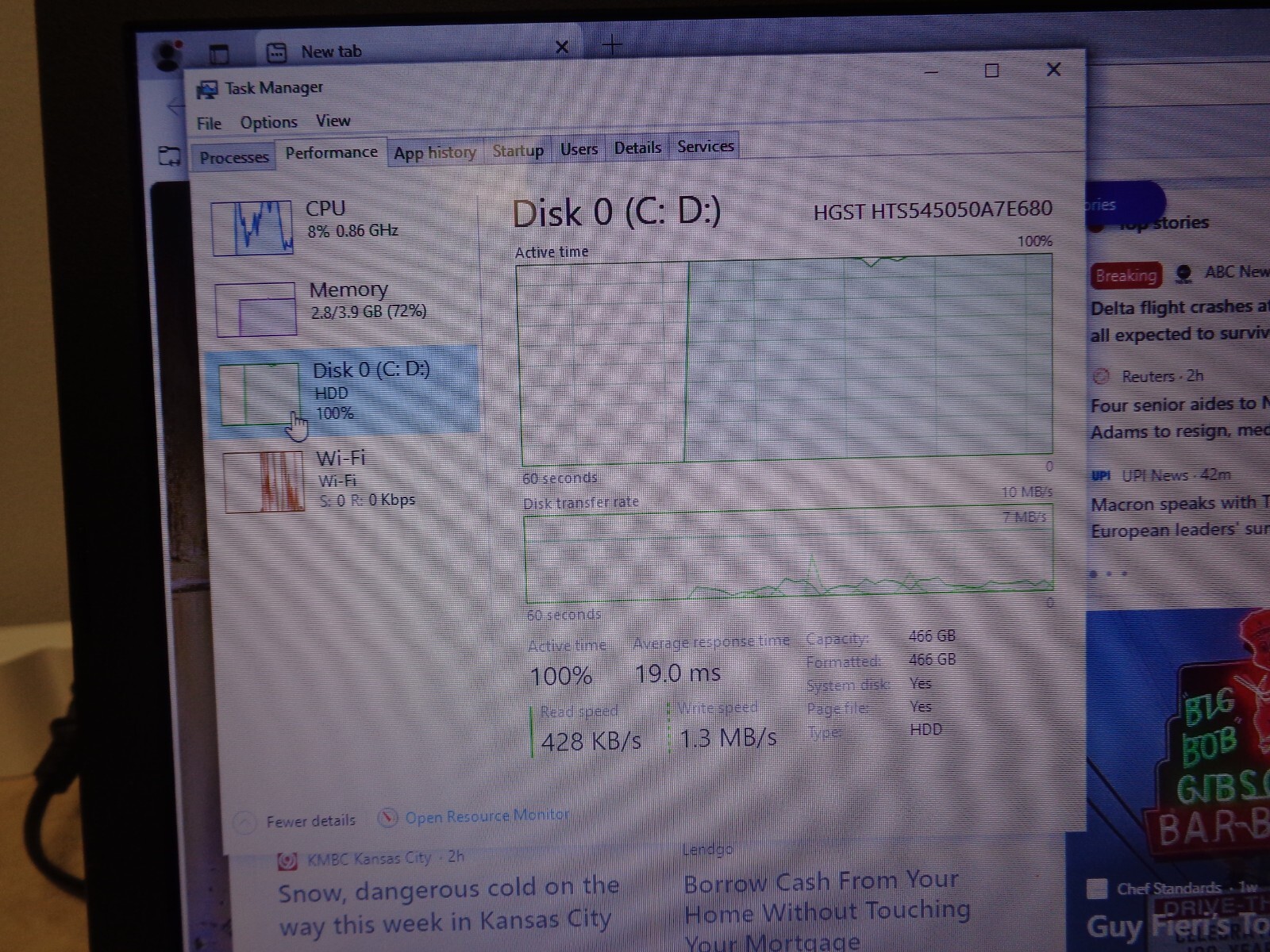Screen dimensions: 1270x952
Task: Open a new browser tab with plus
Action: tap(611, 45)
